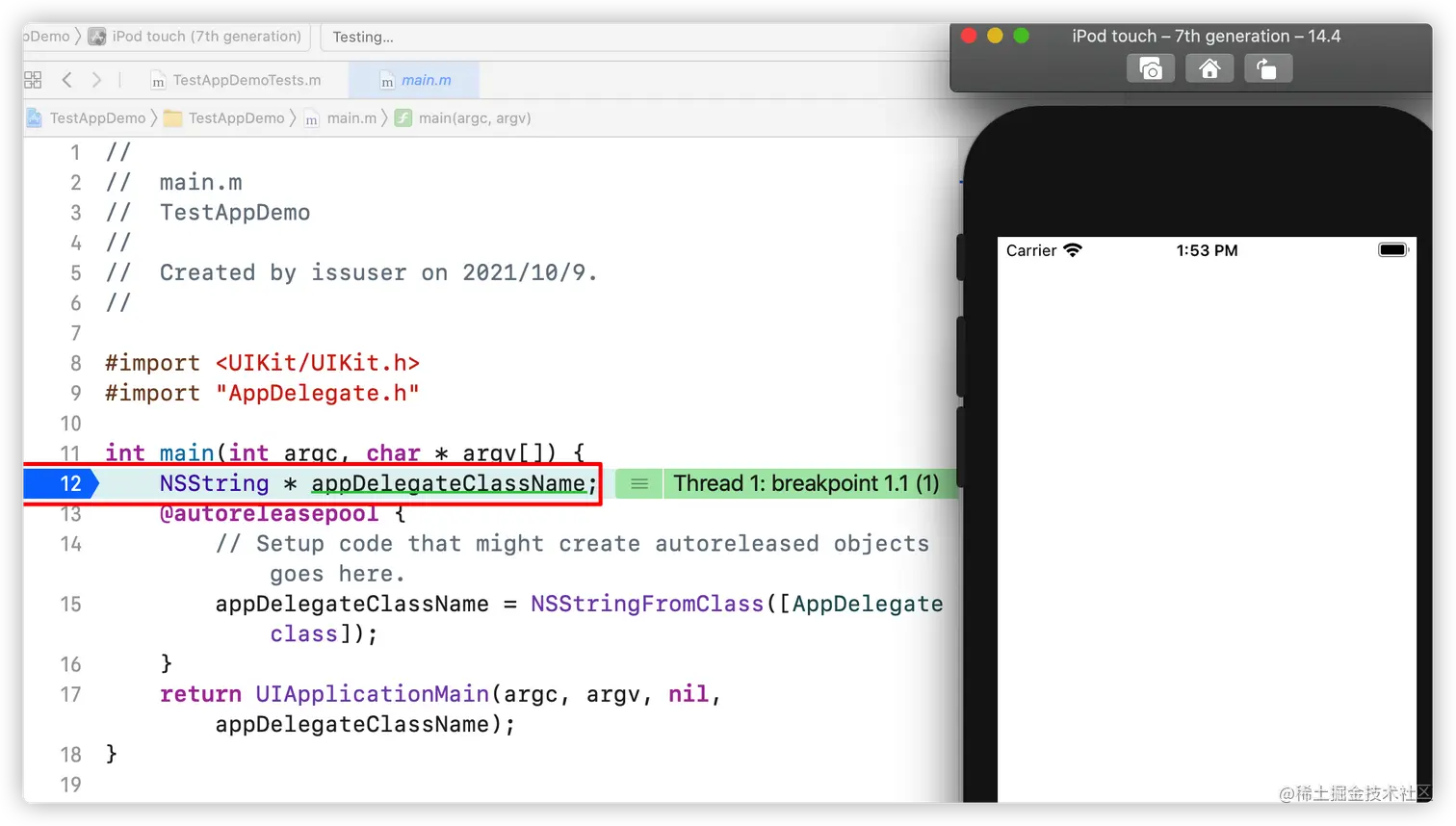This screenshot has height=826, width=1456.
Task: Click the "AppDelegate.h" import string
Action: pyautogui.click(x=318, y=393)
